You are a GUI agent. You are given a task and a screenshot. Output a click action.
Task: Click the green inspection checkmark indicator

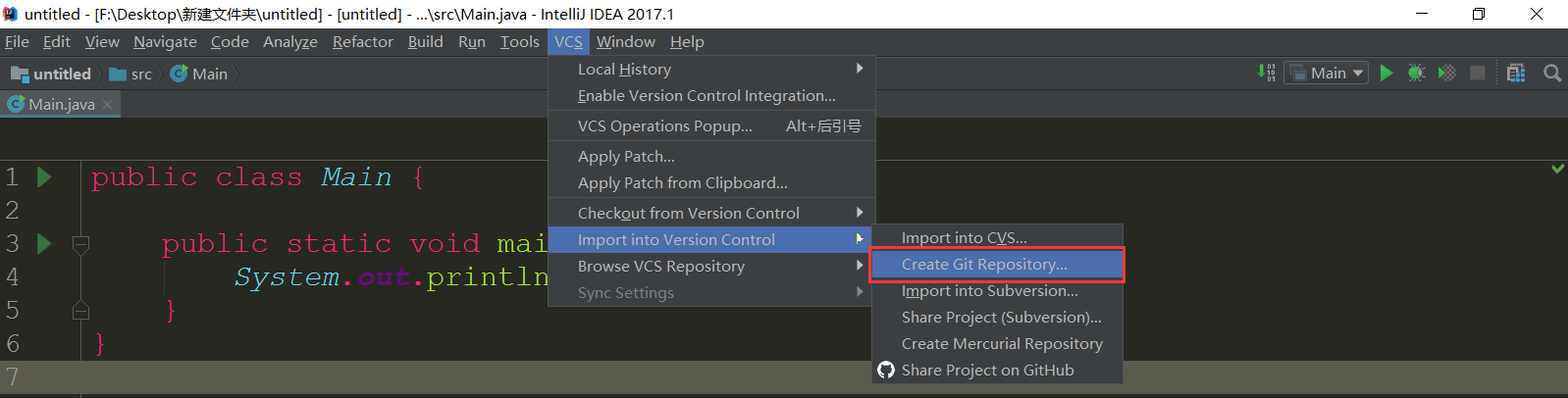pos(1557,169)
